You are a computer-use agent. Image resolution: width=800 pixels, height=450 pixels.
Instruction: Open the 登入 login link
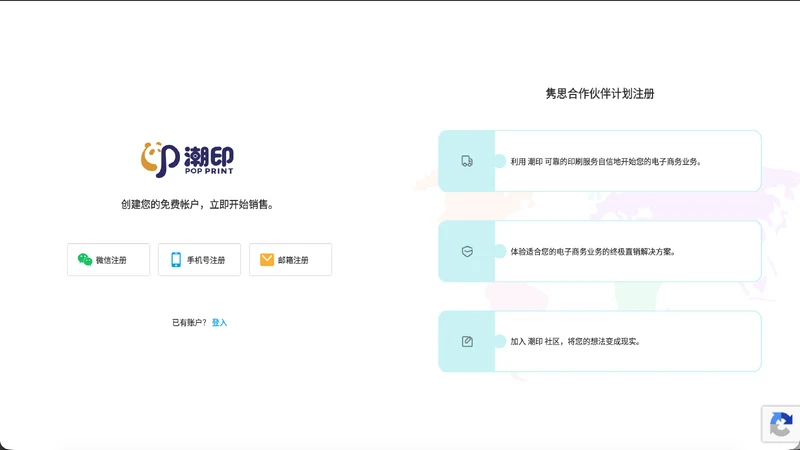(219, 322)
